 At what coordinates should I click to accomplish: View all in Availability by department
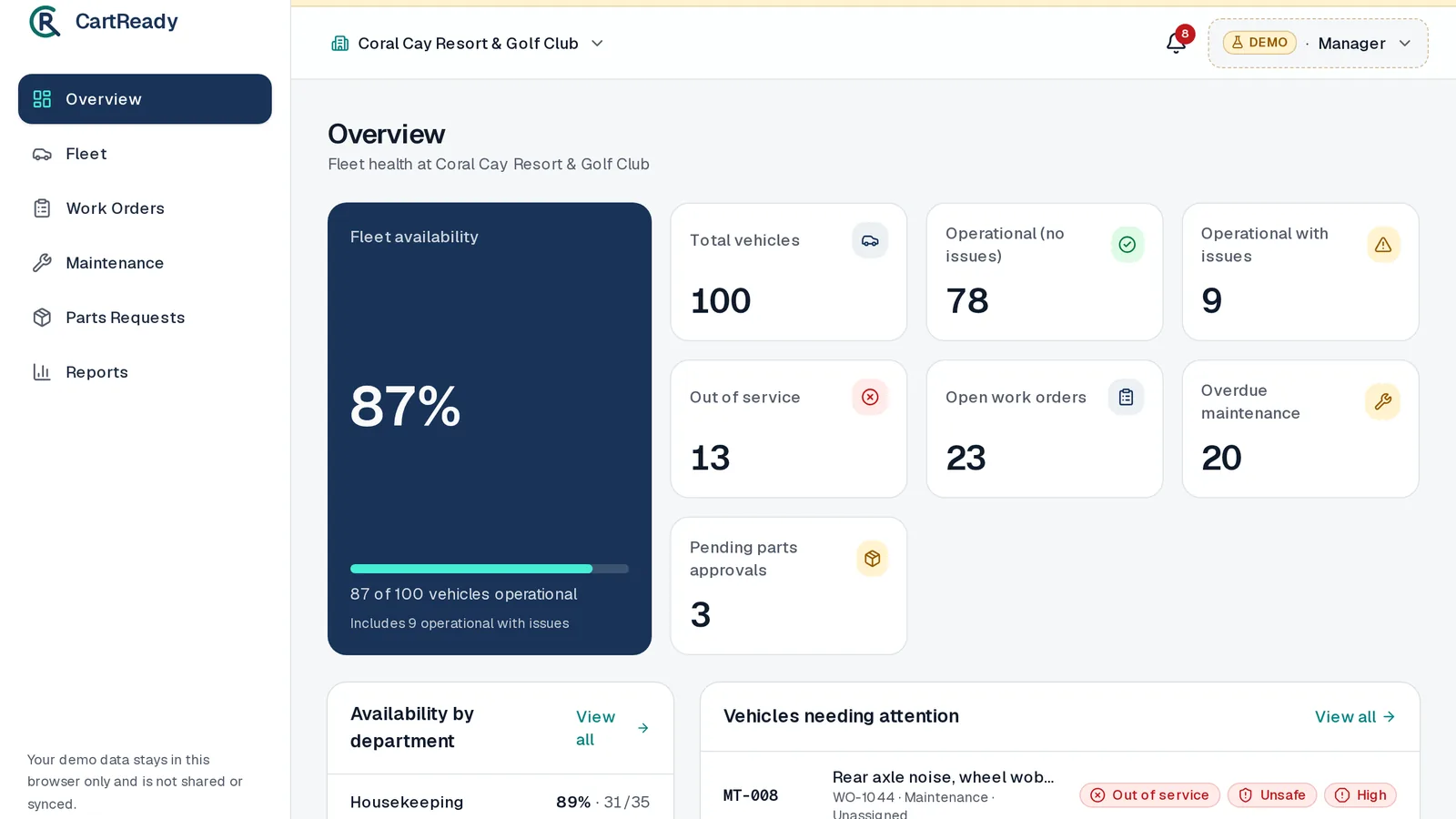click(x=612, y=728)
